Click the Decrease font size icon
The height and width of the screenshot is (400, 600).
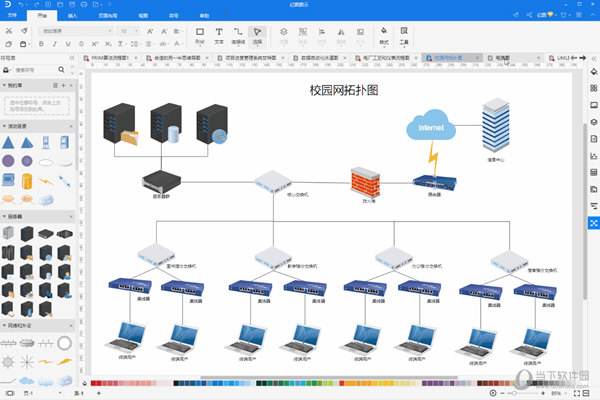pos(164,31)
